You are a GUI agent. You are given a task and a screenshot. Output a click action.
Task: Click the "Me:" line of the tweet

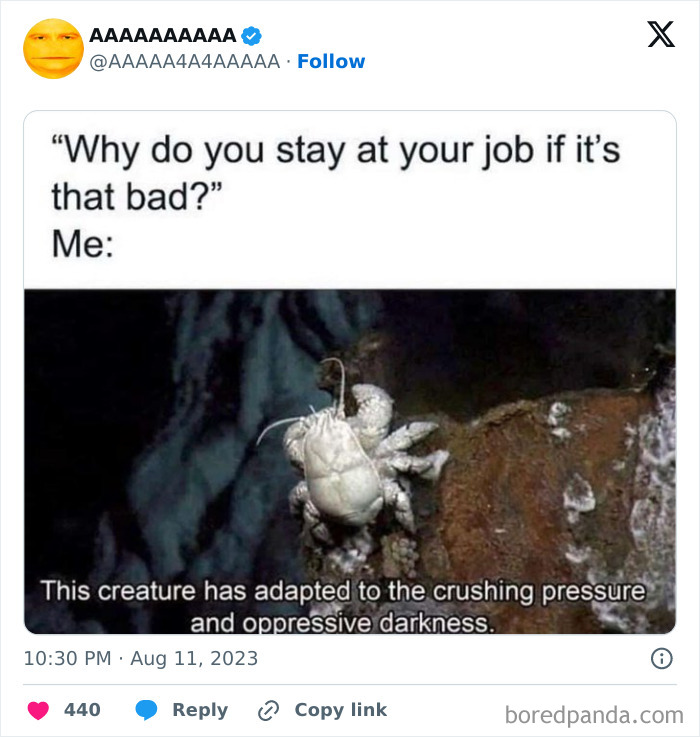coord(83,244)
